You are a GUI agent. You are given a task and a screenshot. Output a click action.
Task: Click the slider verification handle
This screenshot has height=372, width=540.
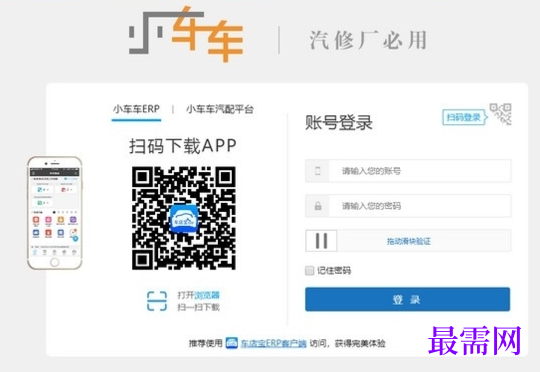point(321,241)
